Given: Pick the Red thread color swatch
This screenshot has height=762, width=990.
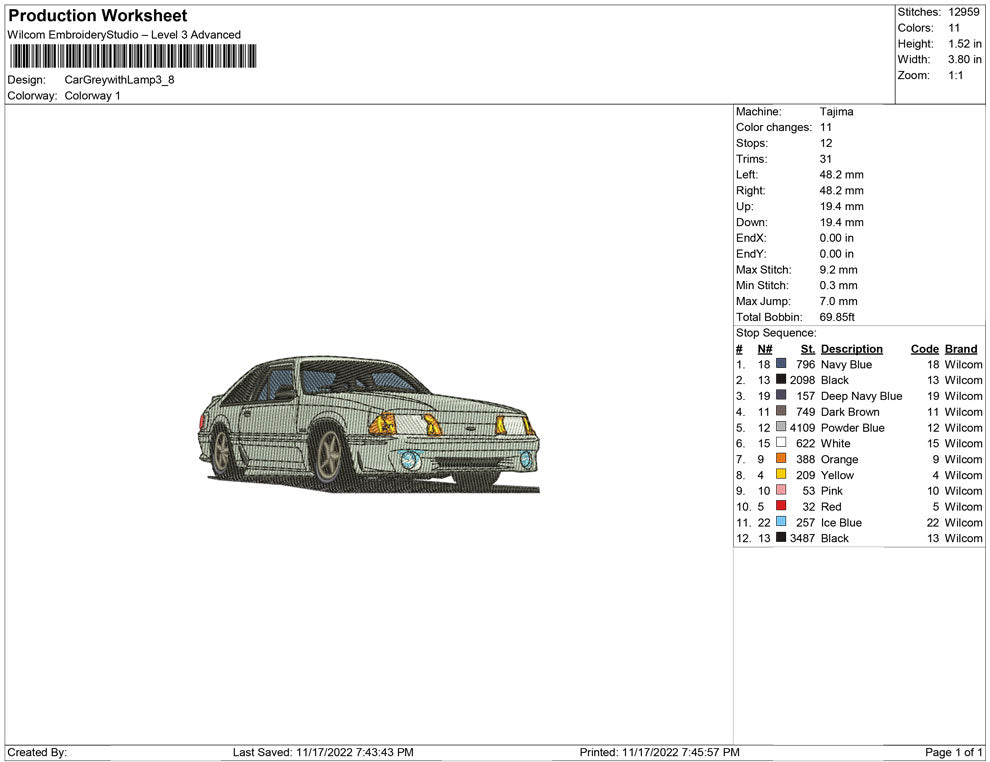Looking at the screenshot, I should (x=781, y=506).
